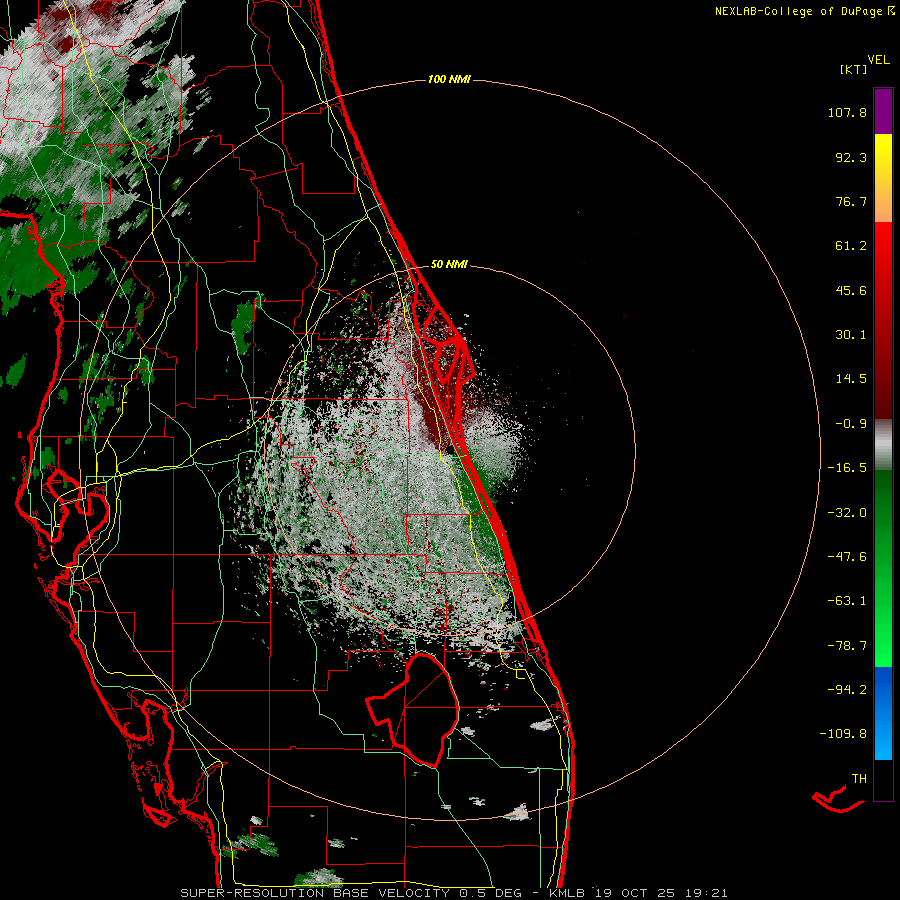Click the 76.7 scale value
900x900 pixels.
pos(851,201)
